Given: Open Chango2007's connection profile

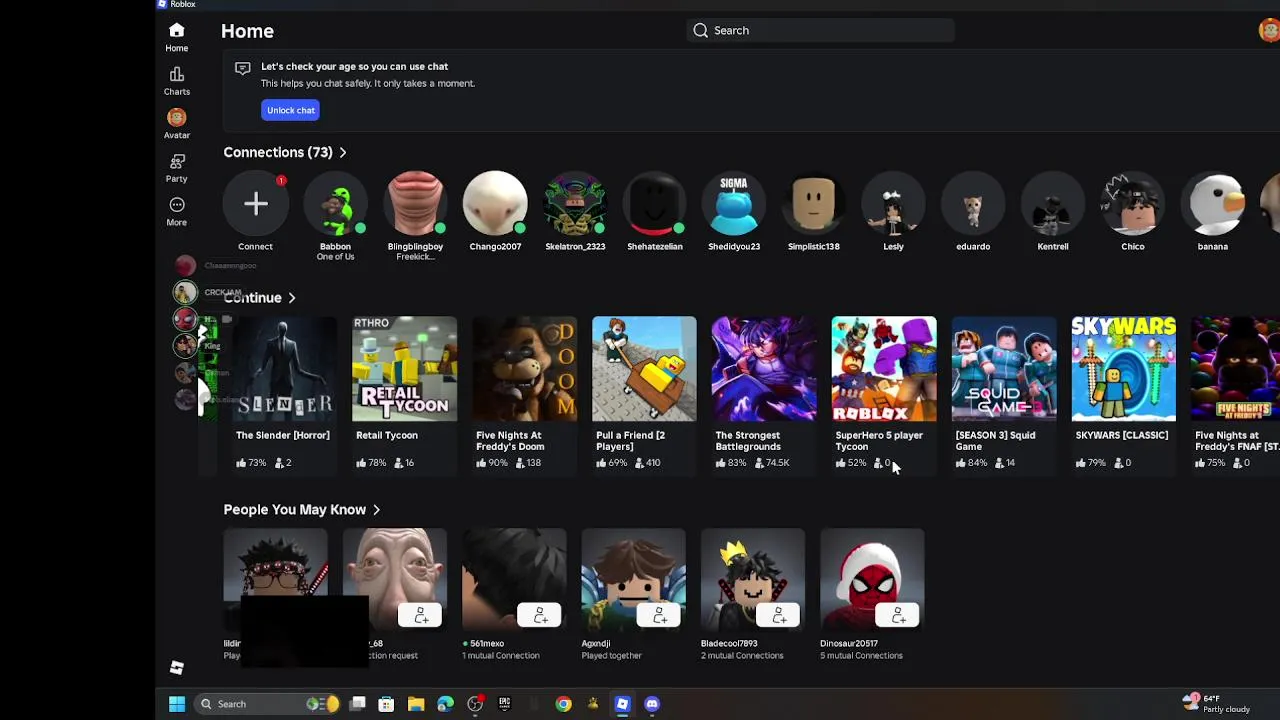Looking at the screenshot, I should coord(495,204).
